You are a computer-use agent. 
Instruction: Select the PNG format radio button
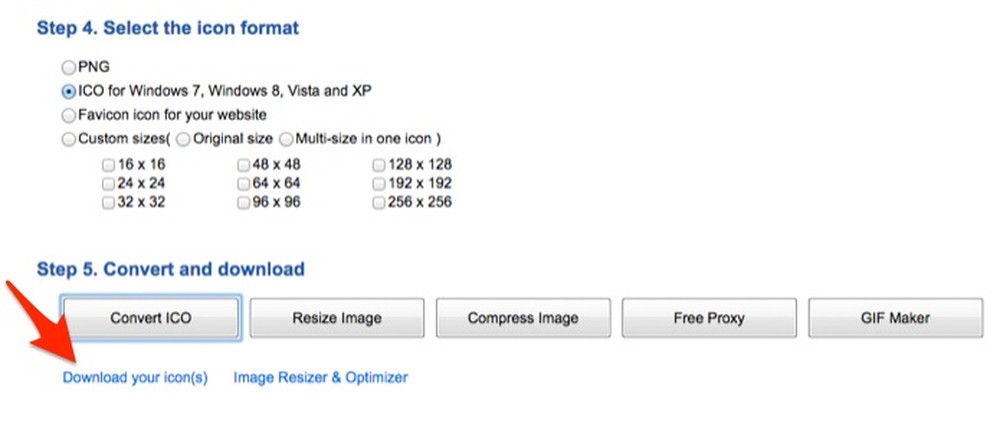[68, 67]
